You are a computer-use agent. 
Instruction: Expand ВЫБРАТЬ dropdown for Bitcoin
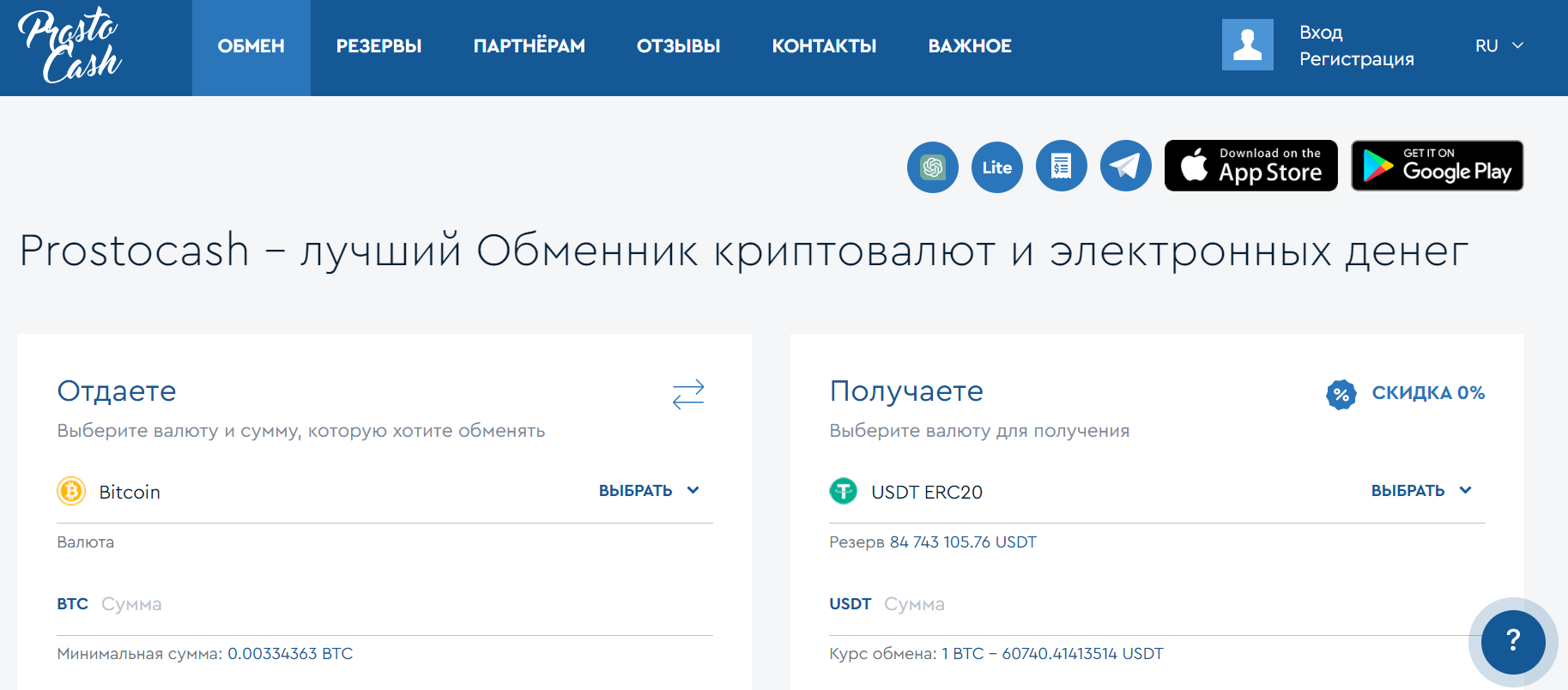coord(650,491)
